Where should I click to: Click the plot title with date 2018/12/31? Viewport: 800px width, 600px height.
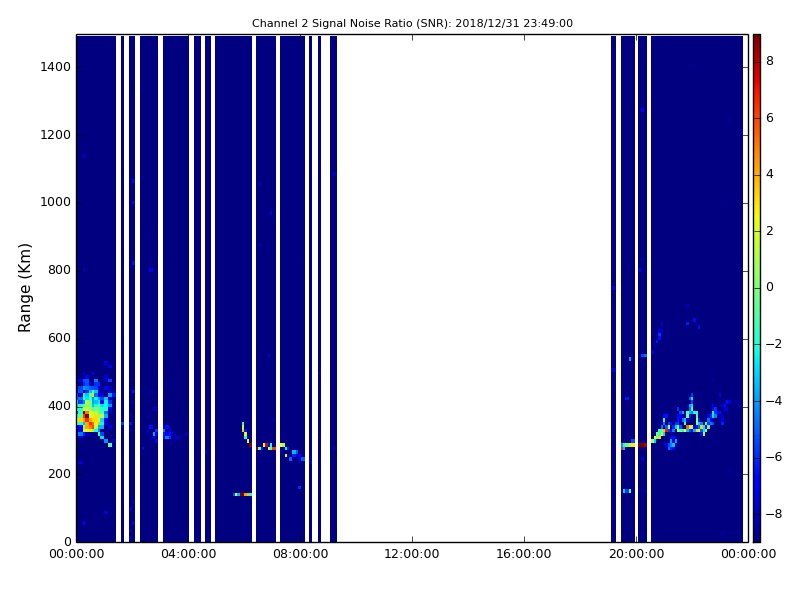tap(412, 23)
